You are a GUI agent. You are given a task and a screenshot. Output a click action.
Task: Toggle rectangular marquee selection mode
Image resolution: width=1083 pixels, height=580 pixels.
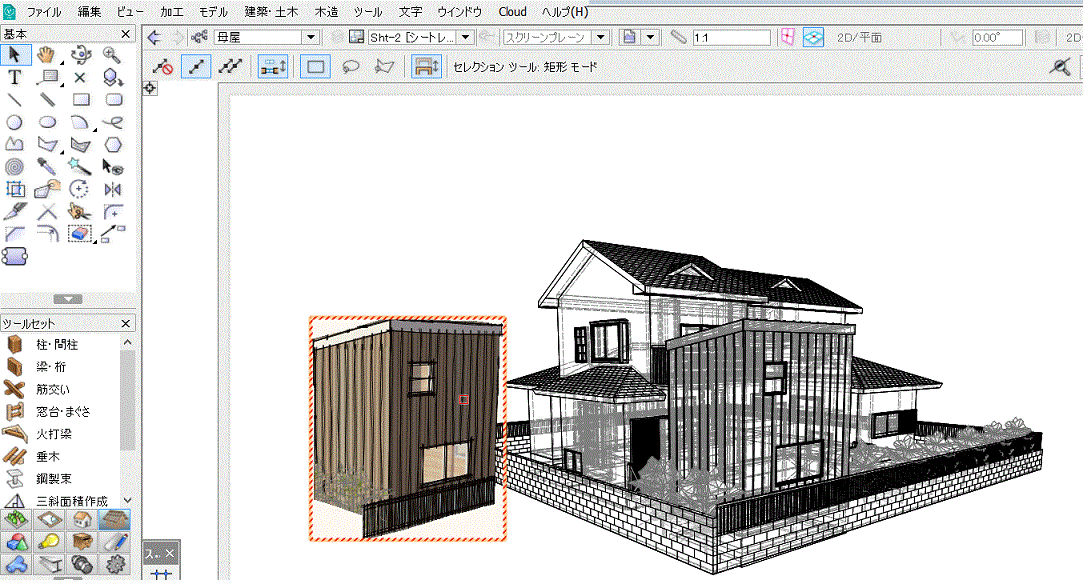[315, 67]
